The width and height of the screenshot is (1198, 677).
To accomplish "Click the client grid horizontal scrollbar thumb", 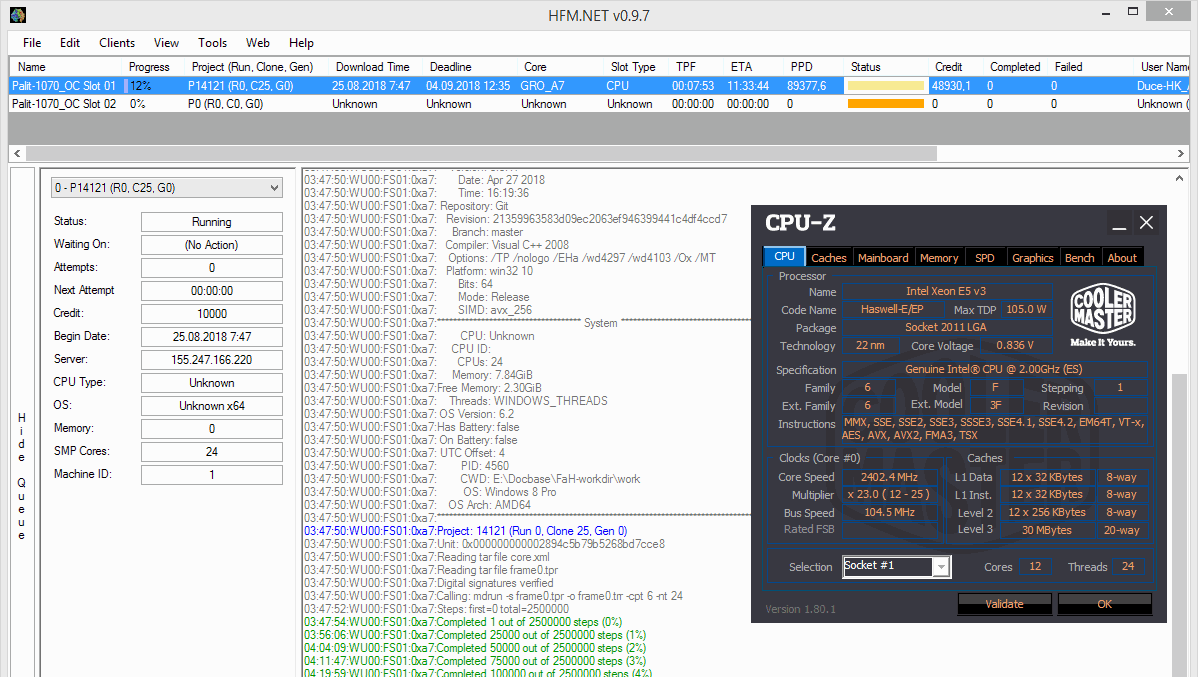I will tap(481, 154).
